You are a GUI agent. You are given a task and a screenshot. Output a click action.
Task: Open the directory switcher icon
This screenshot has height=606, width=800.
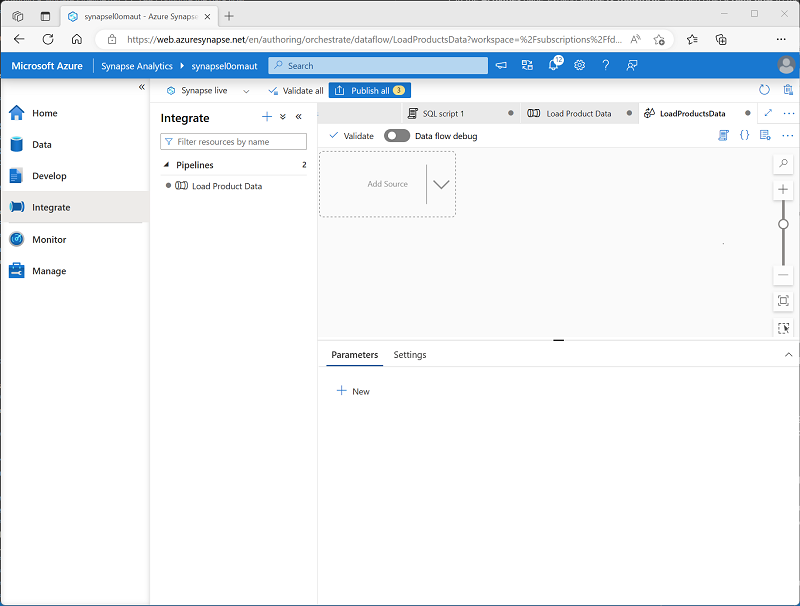[527, 65]
